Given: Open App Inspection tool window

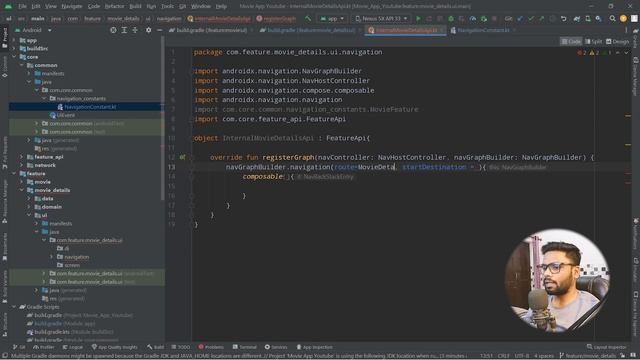Looking at the screenshot, I should pyautogui.click(x=315, y=347).
